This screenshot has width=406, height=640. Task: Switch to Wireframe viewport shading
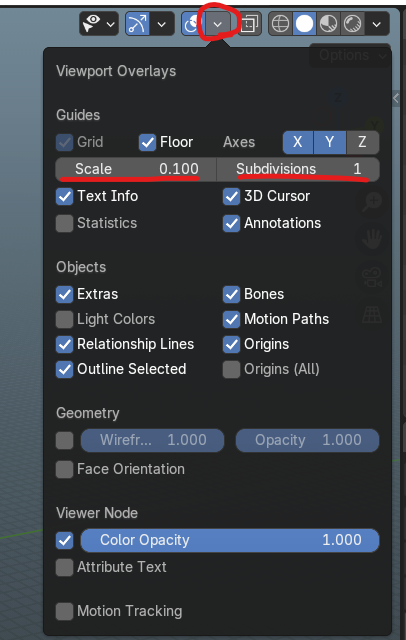pyautogui.click(x=280, y=24)
